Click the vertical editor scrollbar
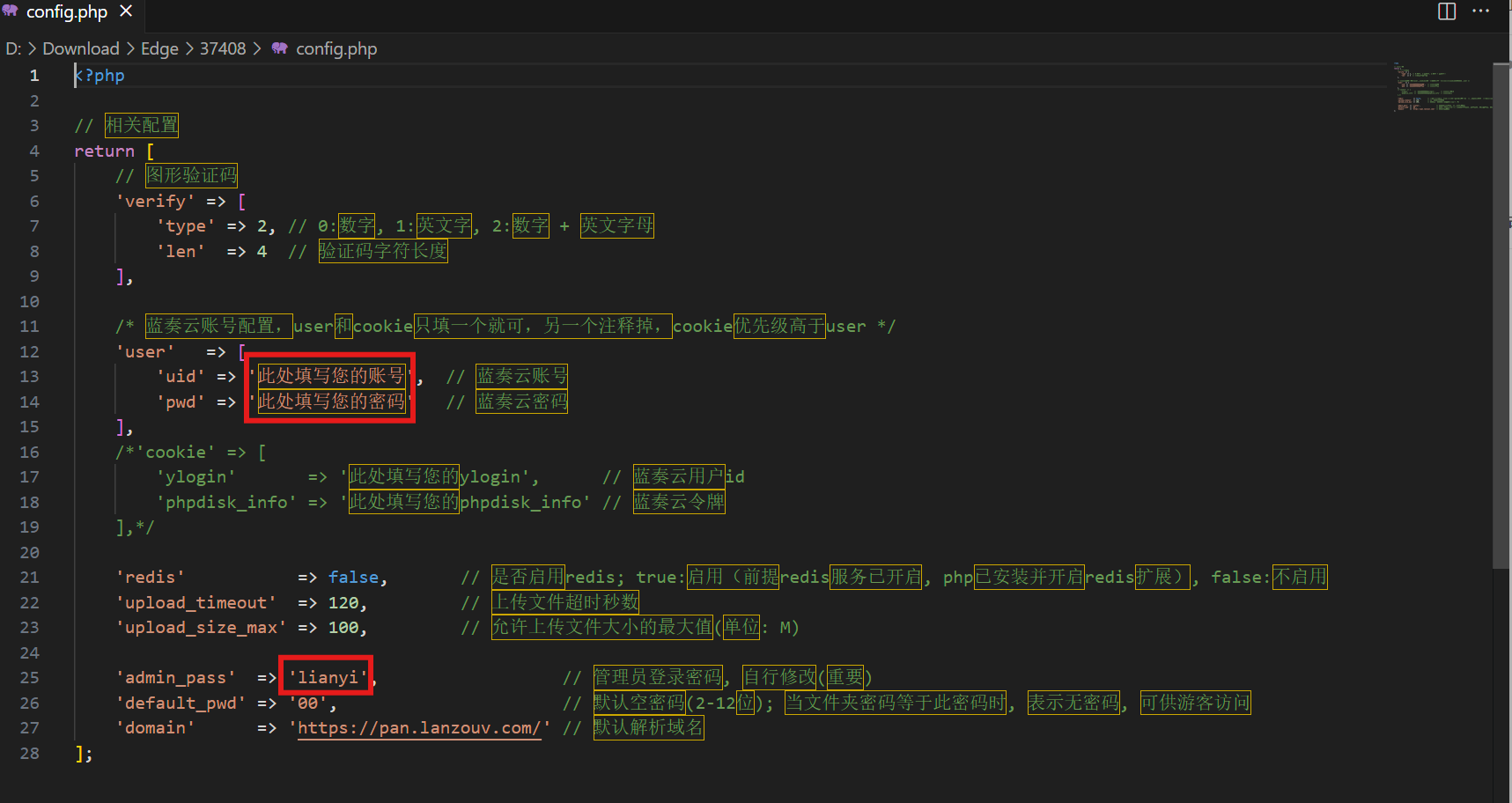This screenshot has height=803, width=1512. pyautogui.click(x=1501, y=308)
